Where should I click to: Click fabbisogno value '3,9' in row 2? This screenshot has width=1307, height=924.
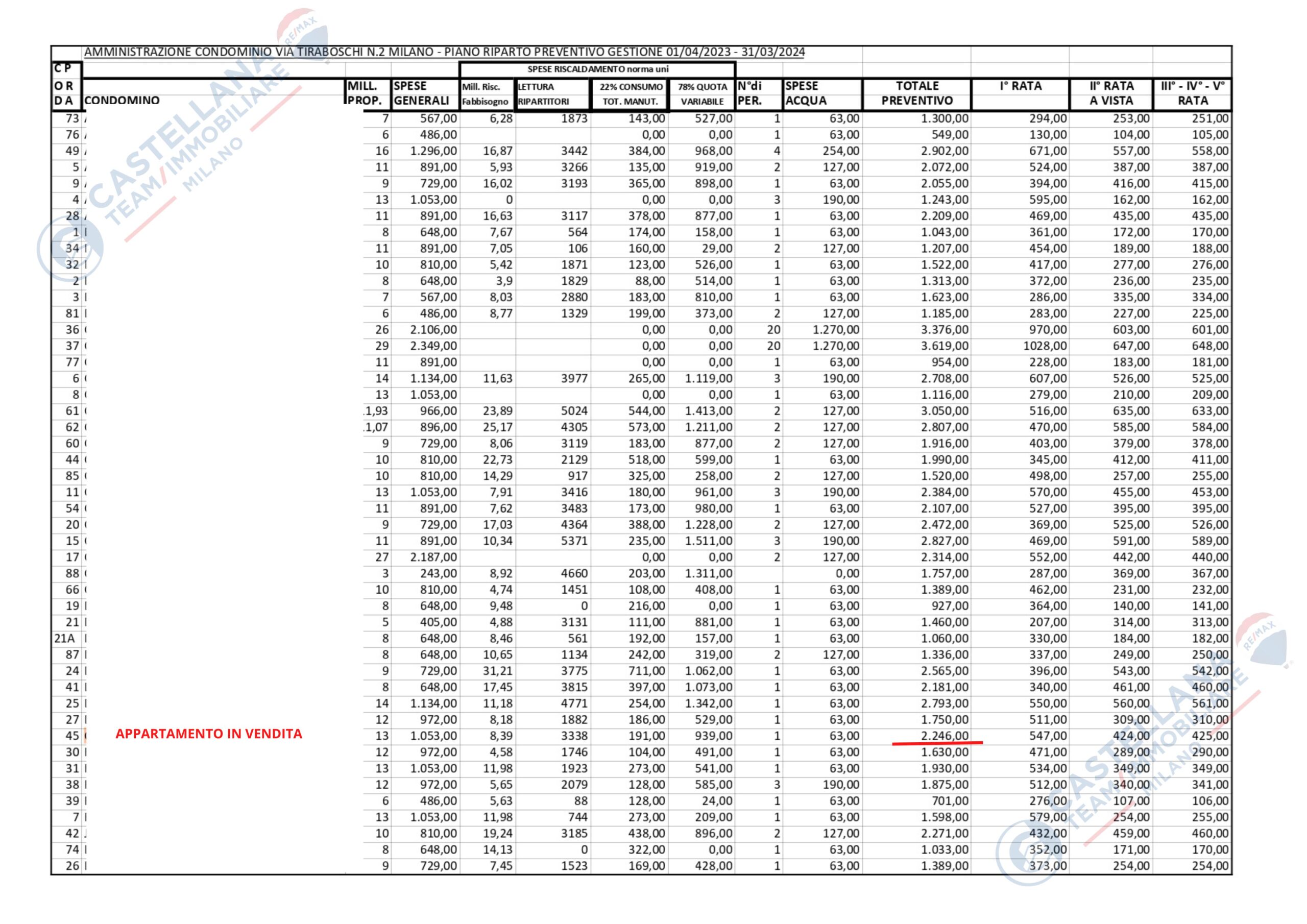pyautogui.click(x=504, y=281)
